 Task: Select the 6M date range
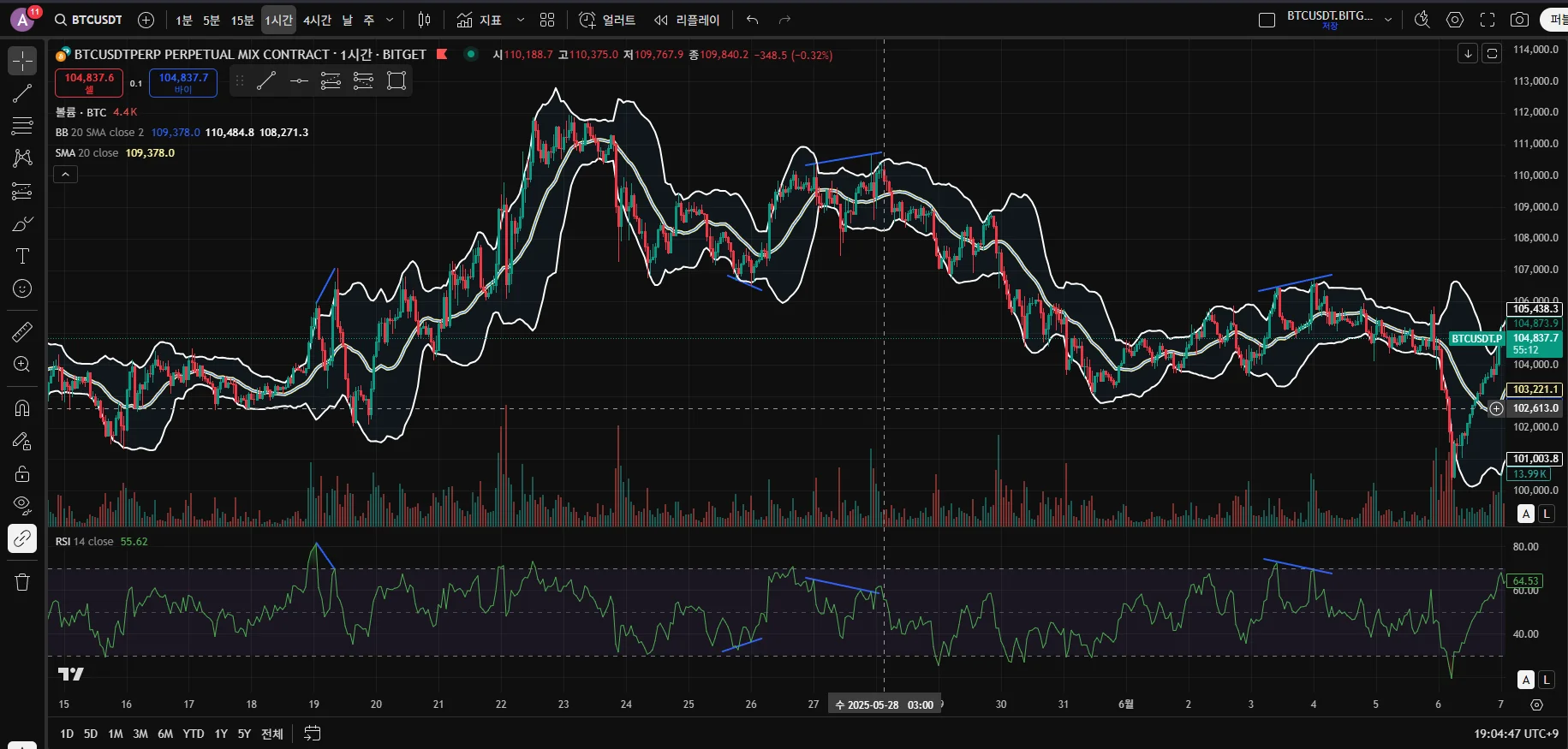[165, 734]
